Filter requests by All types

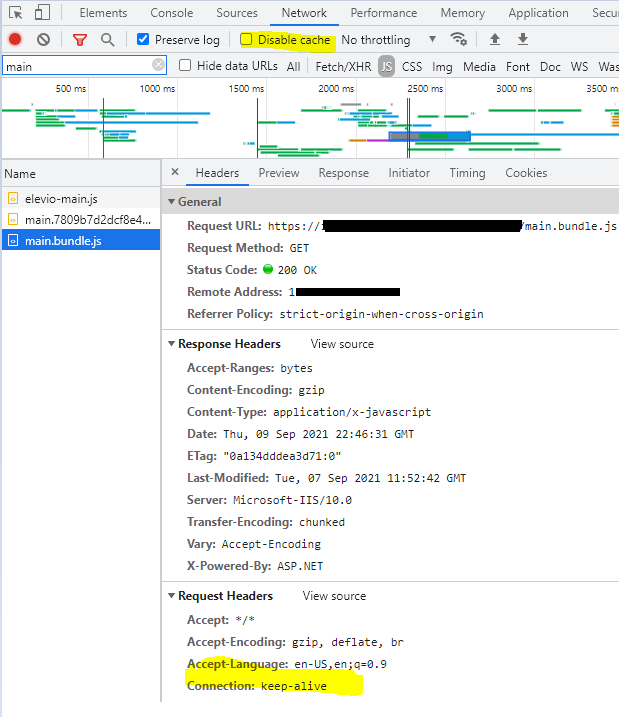[293, 67]
